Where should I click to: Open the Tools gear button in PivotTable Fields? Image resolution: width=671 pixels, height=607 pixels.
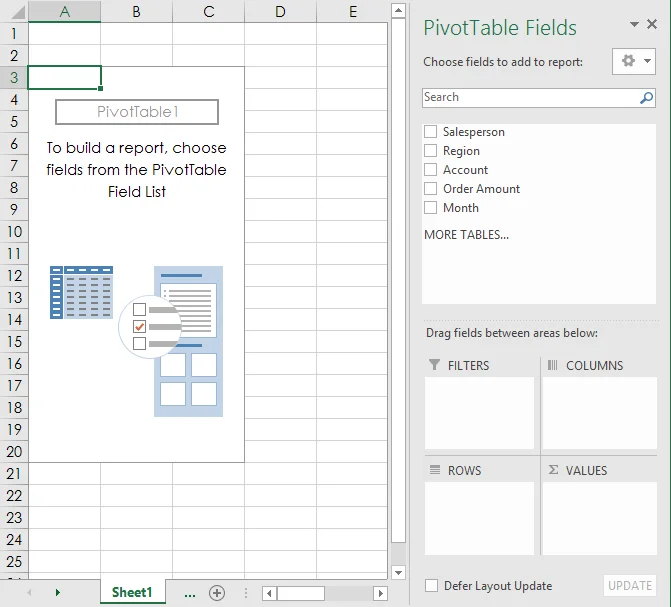634,61
